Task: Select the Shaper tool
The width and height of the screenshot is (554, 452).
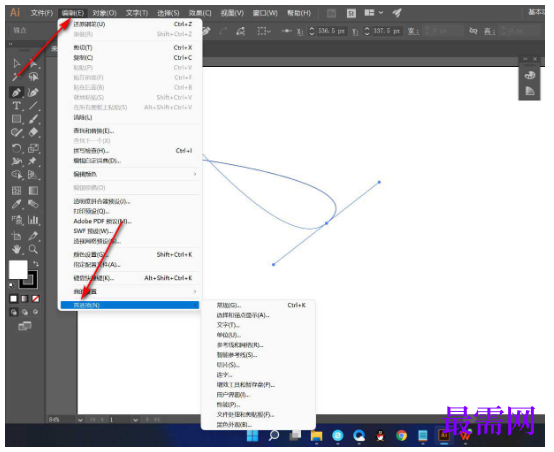Action: tap(16, 133)
